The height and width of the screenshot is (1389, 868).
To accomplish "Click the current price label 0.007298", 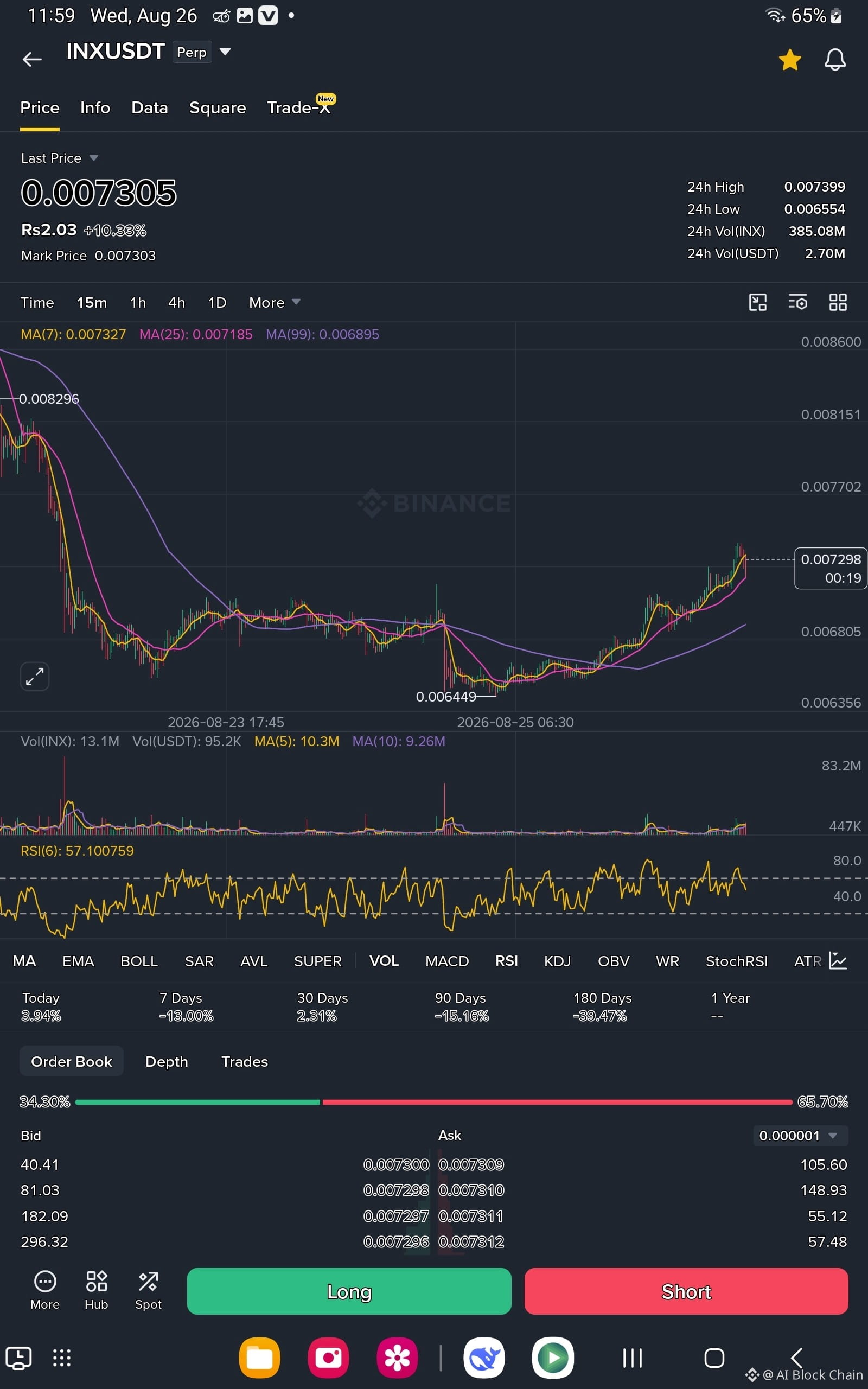I will (x=831, y=568).
